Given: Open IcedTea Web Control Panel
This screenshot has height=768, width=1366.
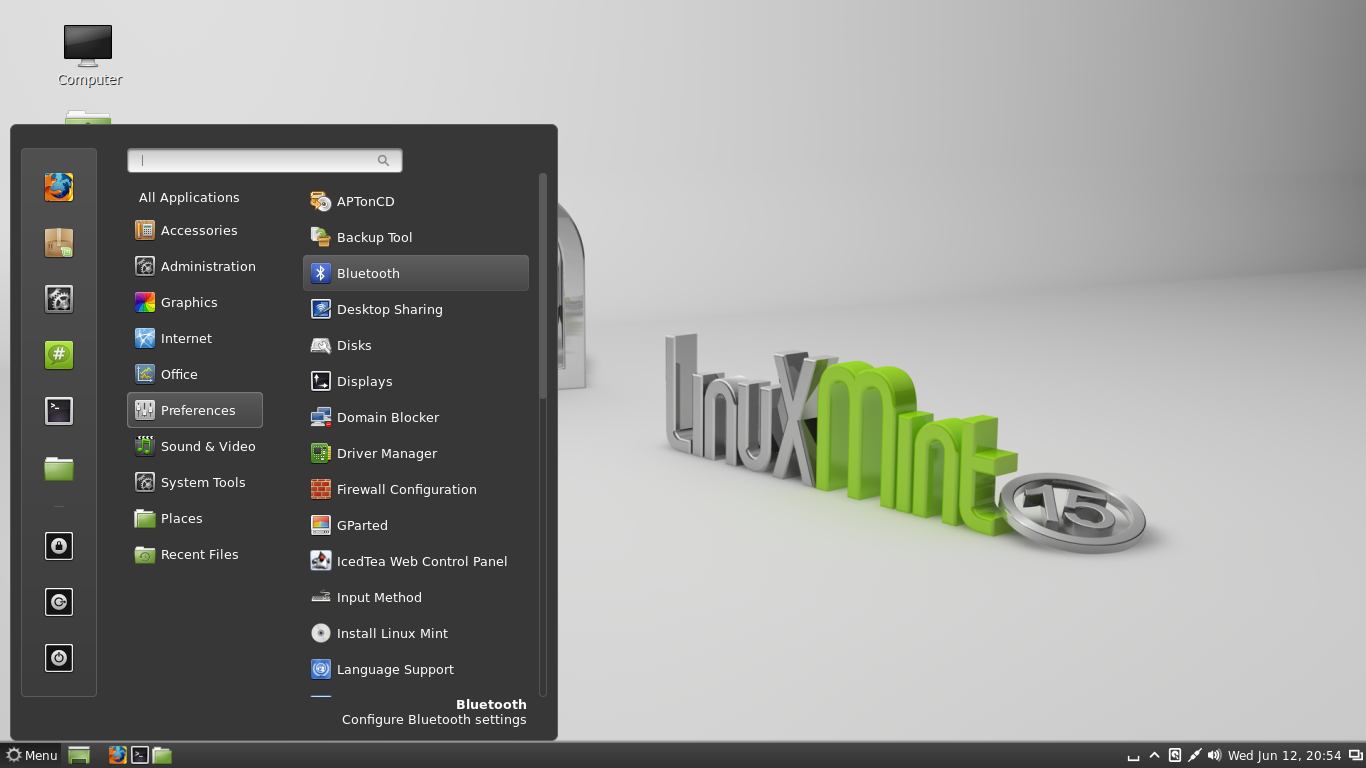Looking at the screenshot, I should (415, 561).
